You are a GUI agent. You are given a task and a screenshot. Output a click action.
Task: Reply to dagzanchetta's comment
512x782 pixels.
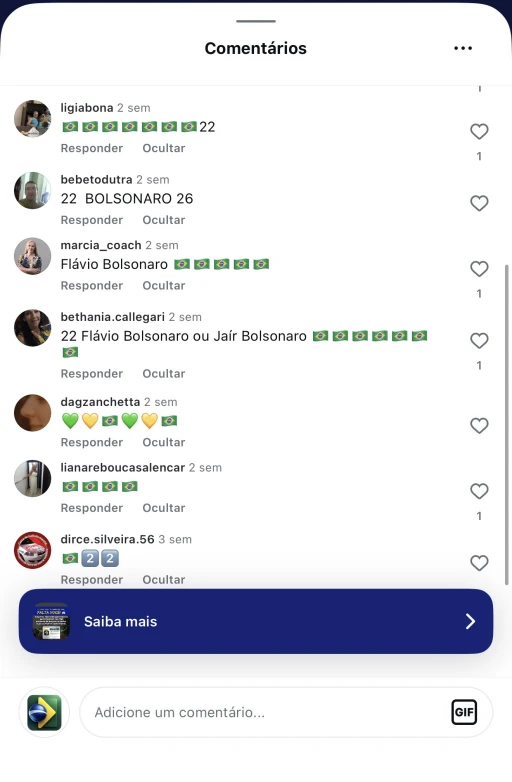pyautogui.click(x=92, y=442)
